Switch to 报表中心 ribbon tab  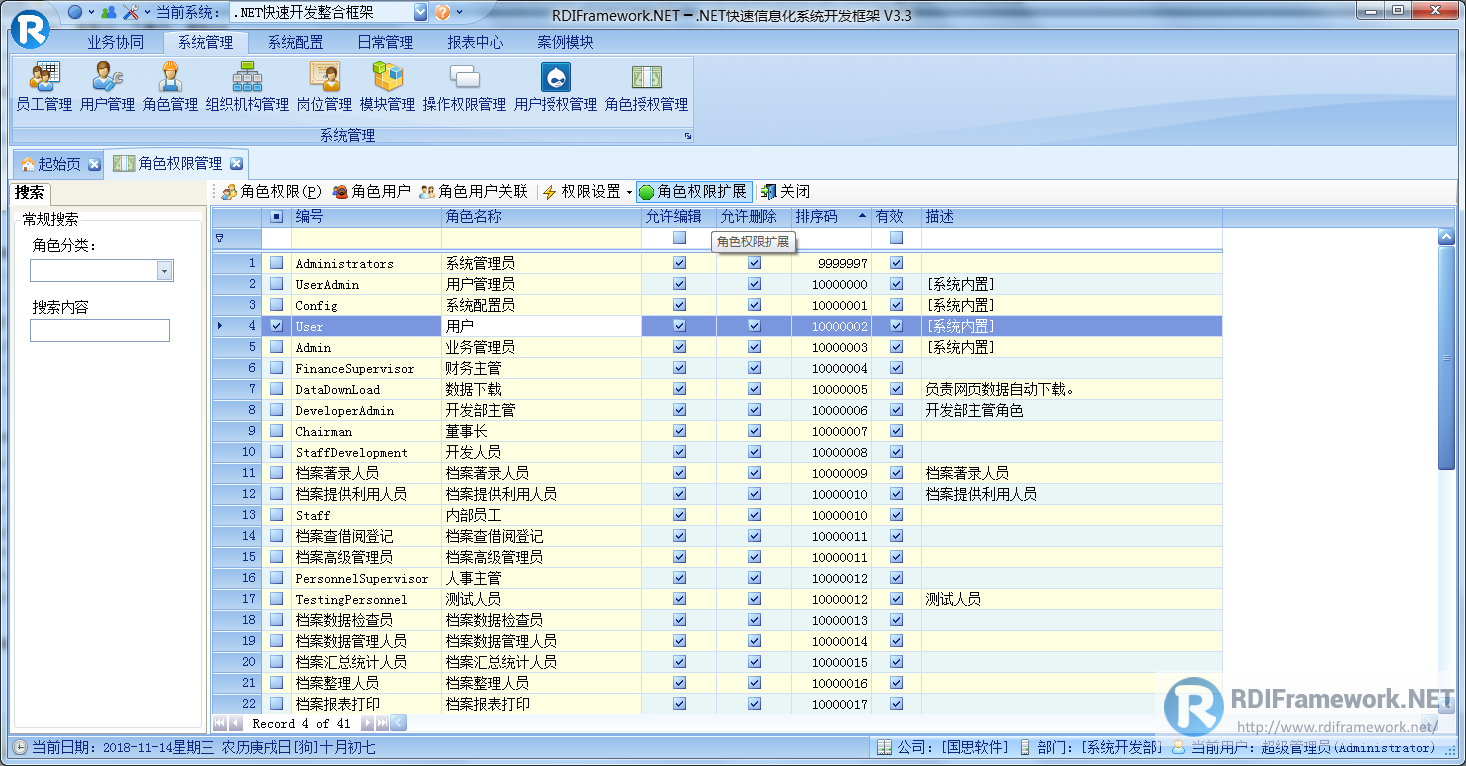point(475,42)
